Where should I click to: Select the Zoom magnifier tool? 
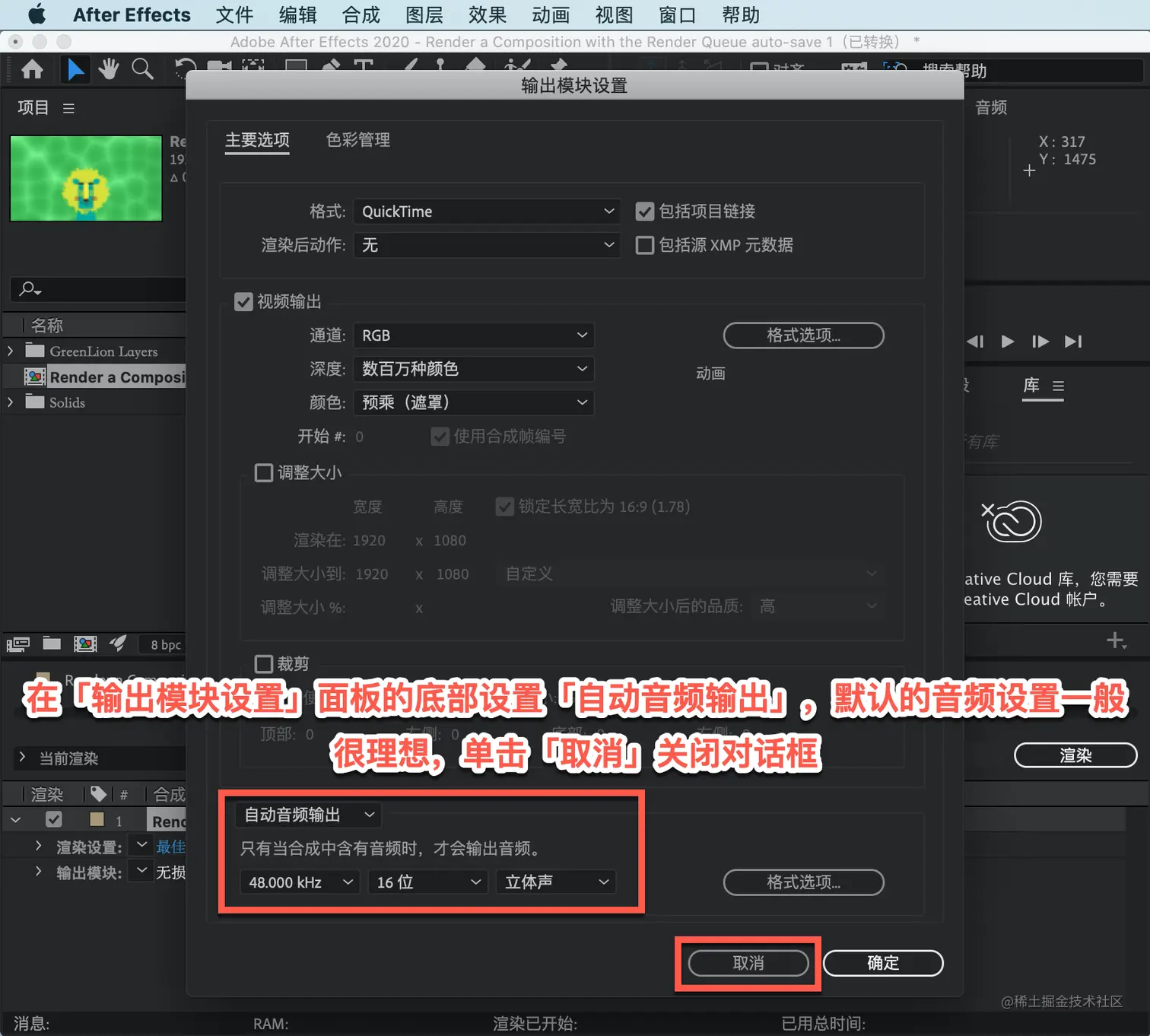142,69
